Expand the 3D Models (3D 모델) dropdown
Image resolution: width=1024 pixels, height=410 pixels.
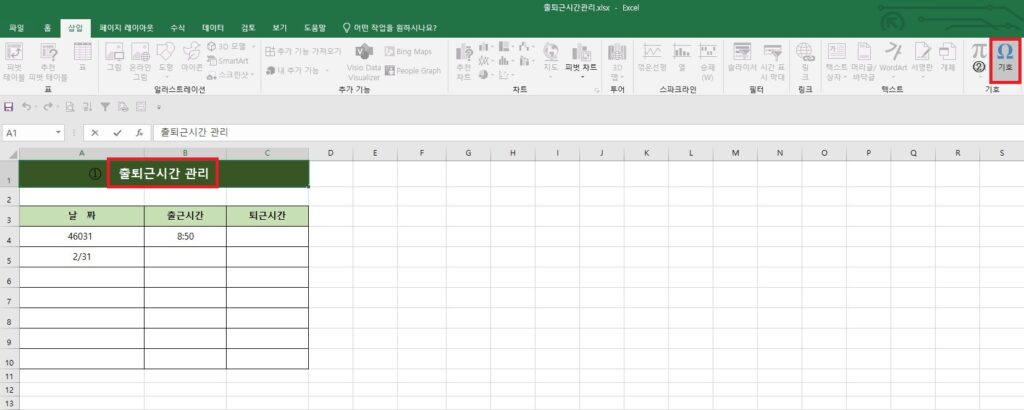click(x=252, y=46)
